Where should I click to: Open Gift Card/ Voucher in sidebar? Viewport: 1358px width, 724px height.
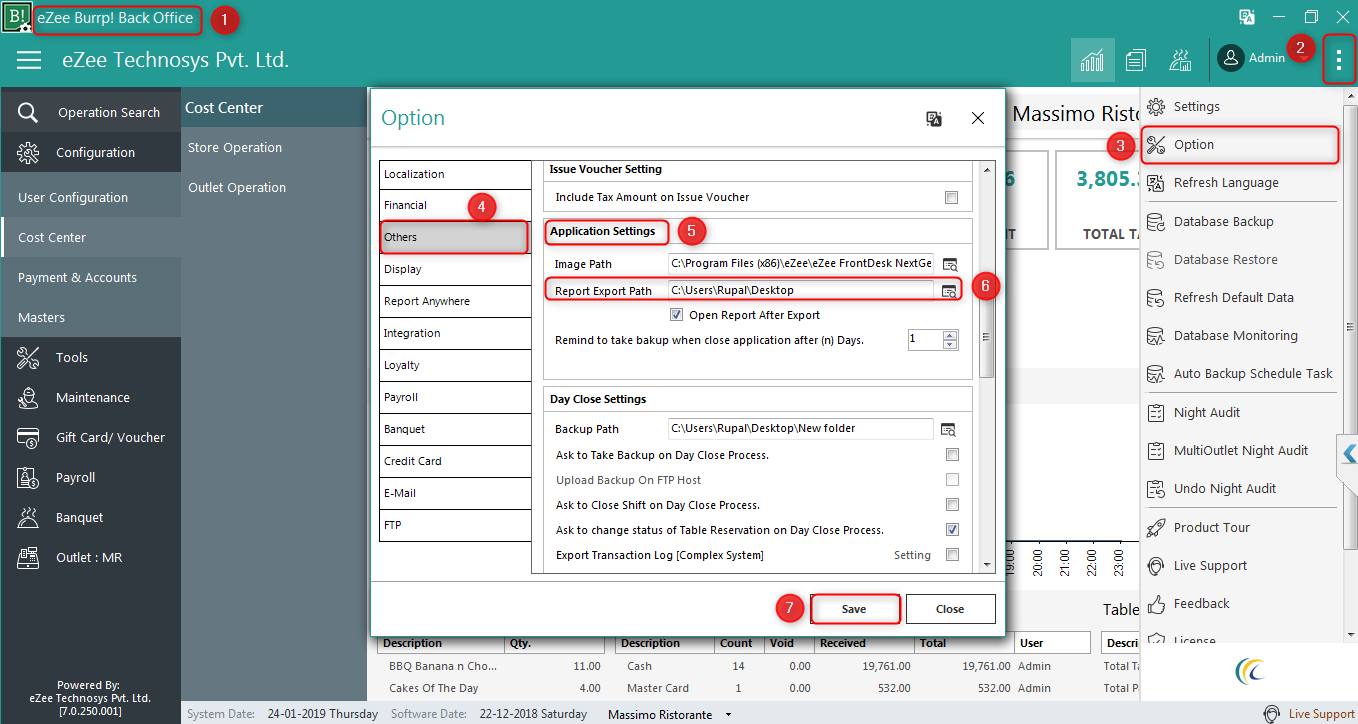coord(90,437)
